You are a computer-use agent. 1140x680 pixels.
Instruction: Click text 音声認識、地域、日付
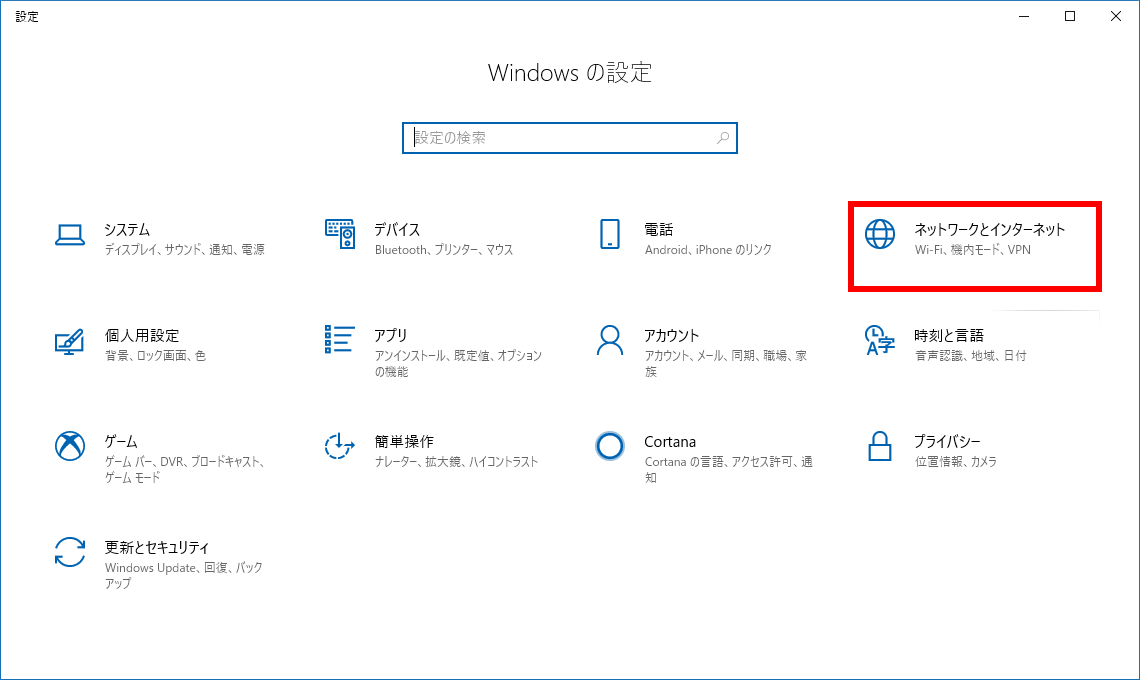point(971,356)
